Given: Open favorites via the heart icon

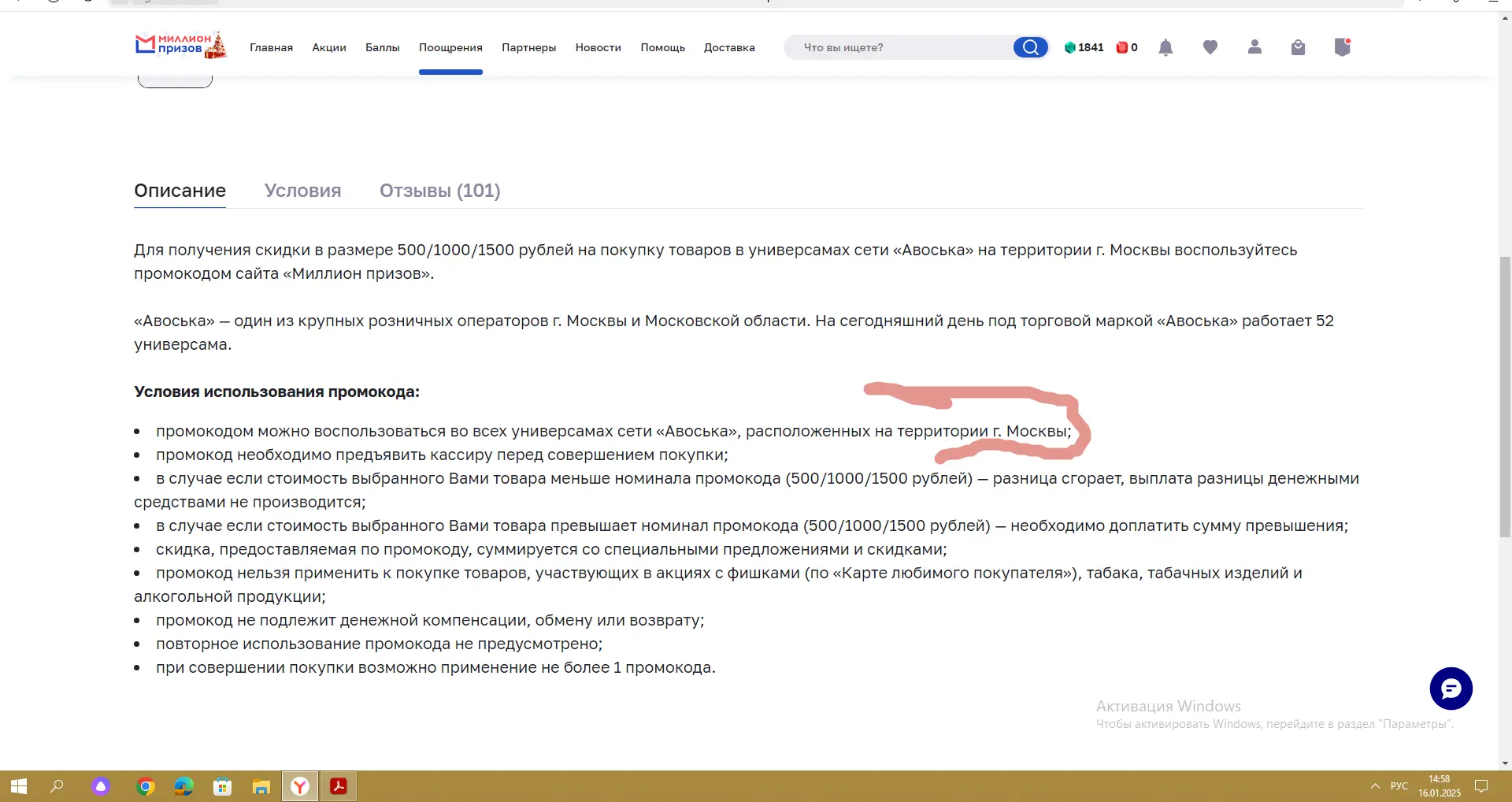Looking at the screenshot, I should [x=1210, y=47].
